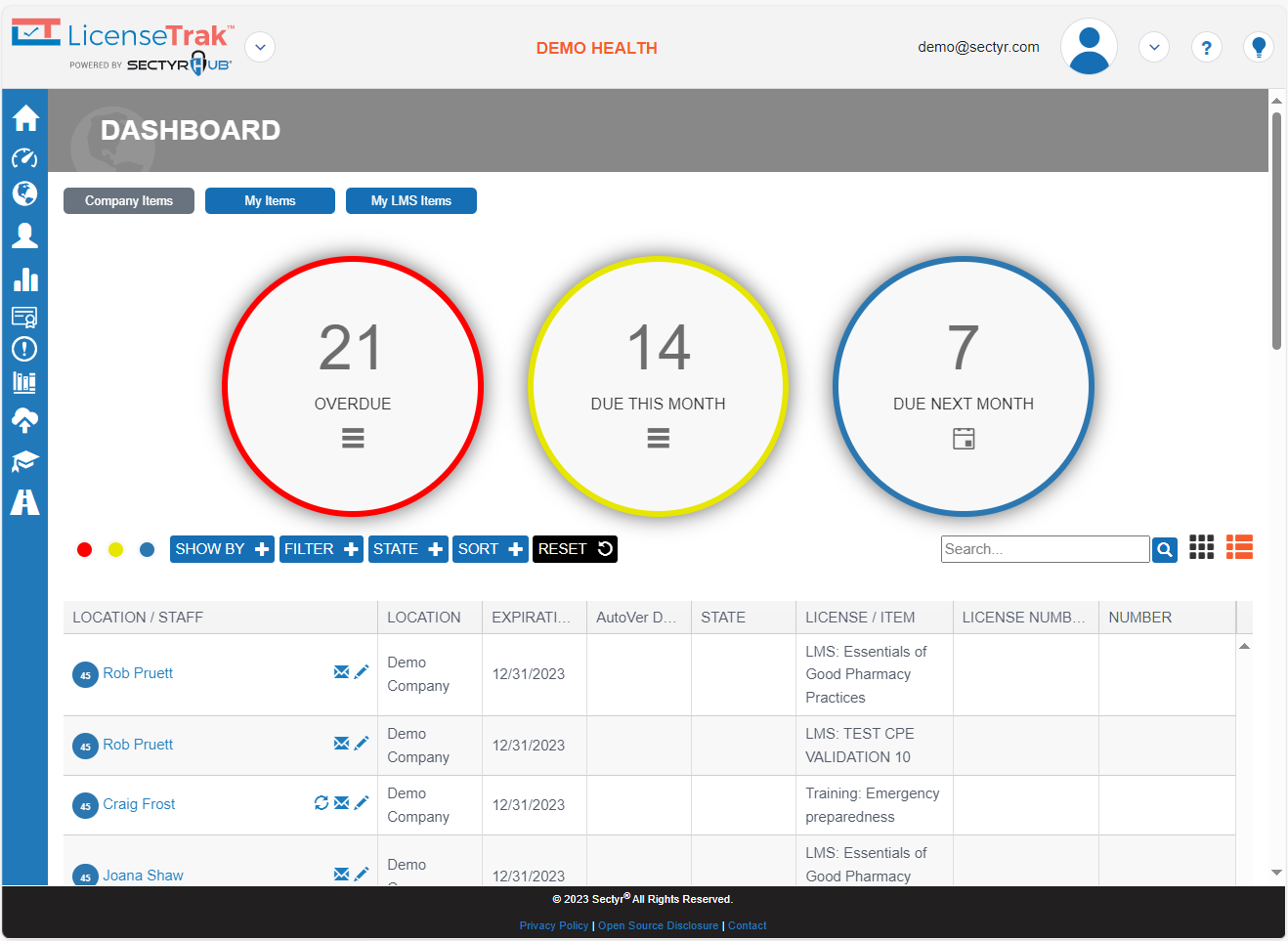Click the AutoVer D... column header
The image size is (1288, 941).
[x=639, y=618]
